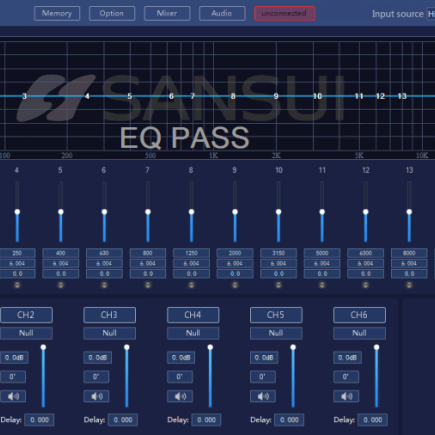Toggle the round bypass dot under band 9
This screenshot has height=435, width=435.
pos(235,285)
